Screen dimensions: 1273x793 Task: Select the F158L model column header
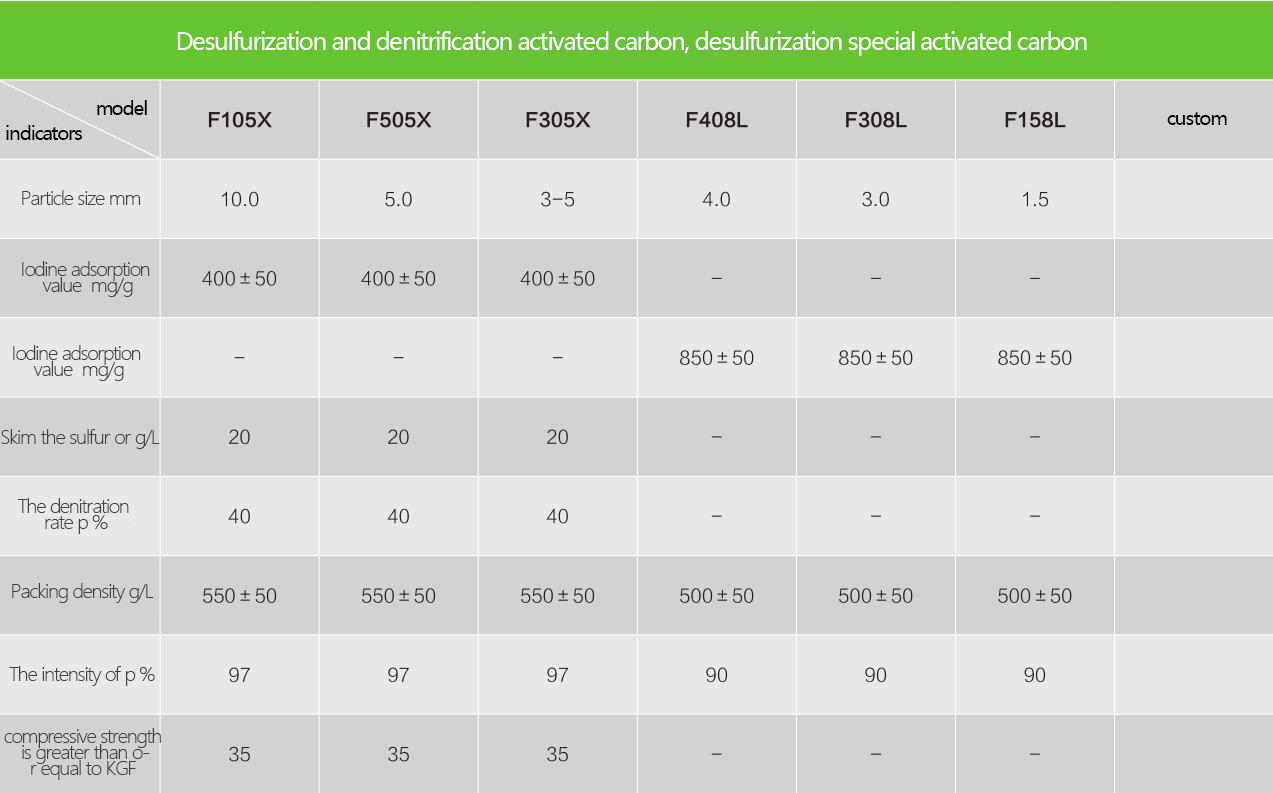1034,120
